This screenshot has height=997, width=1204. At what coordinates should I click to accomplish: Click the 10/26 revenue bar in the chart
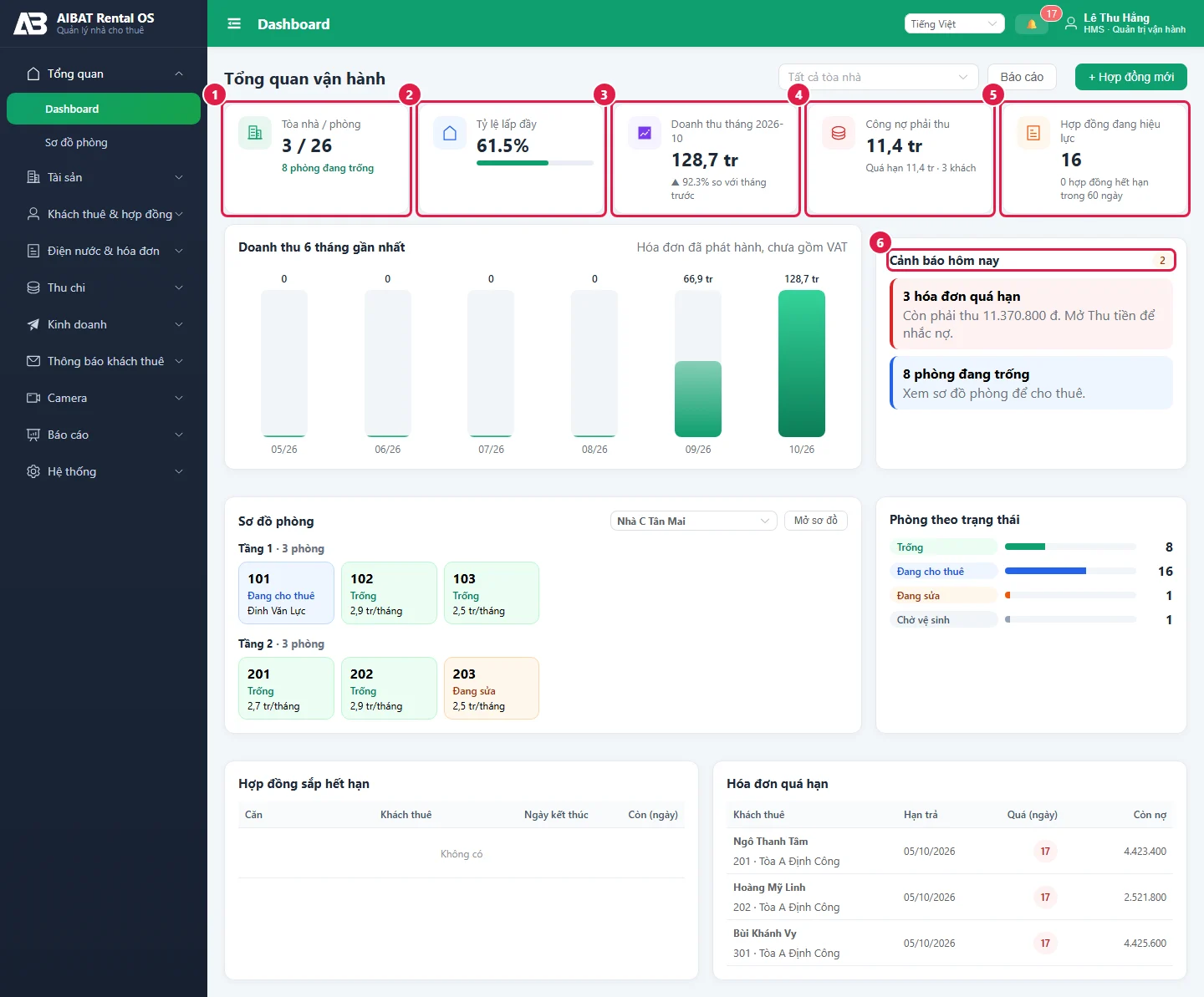pyautogui.click(x=801, y=364)
